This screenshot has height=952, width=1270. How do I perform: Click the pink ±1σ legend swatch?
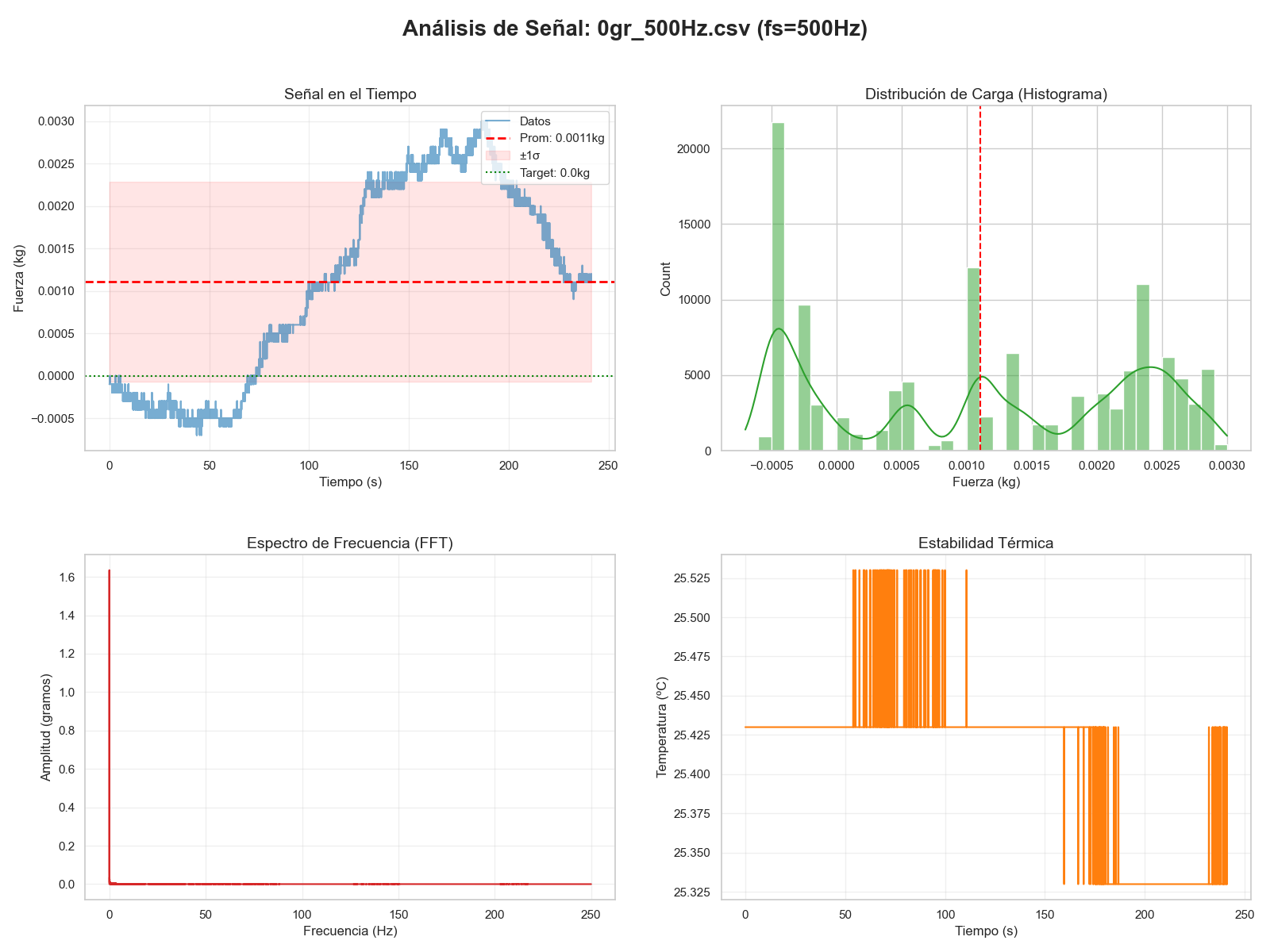pyautogui.click(x=497, y=155)
